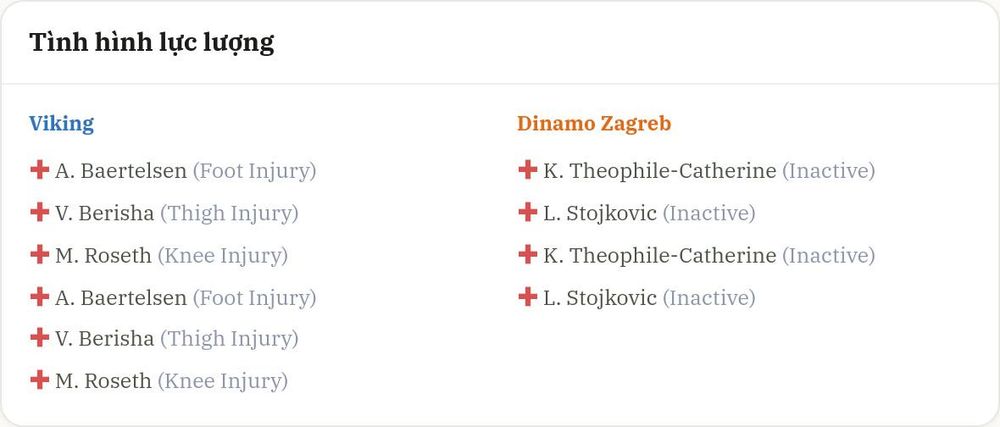The height and width of the screenshot is (427, 1000).
Task: Select the last M. Roseth player name
Action: [x=103, y=381]
